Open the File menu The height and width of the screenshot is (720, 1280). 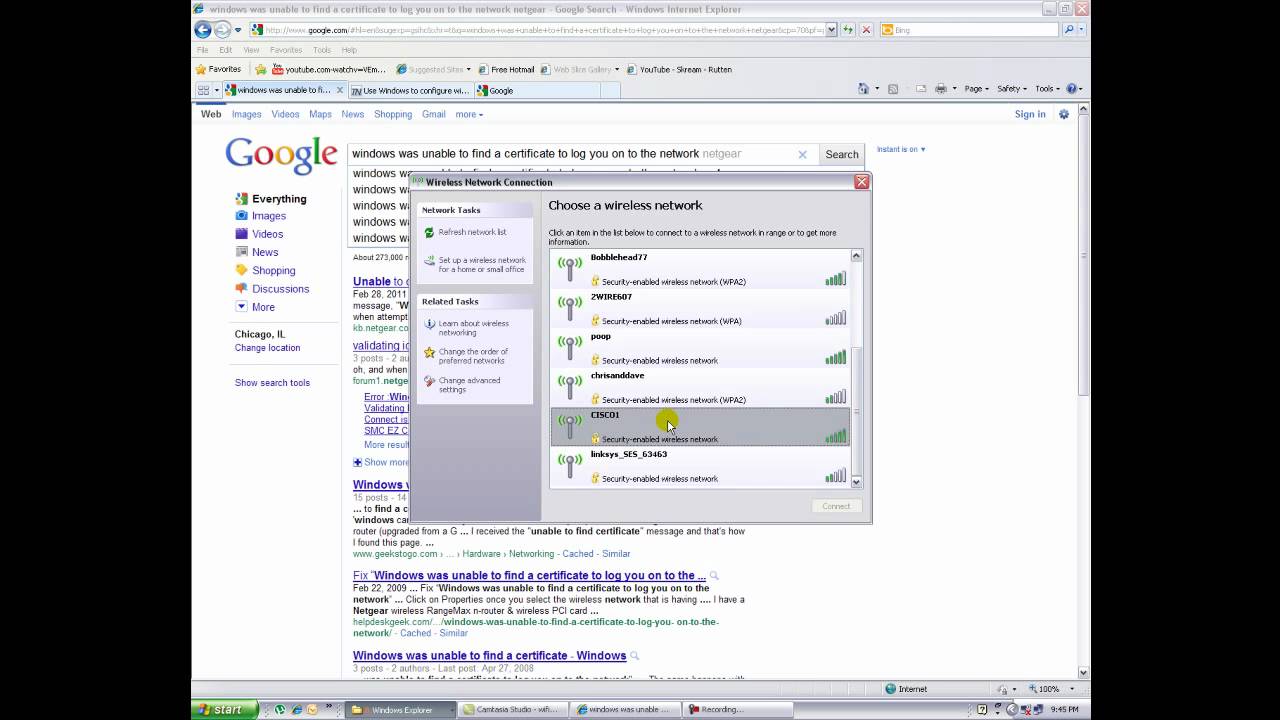tap(203, 50)
